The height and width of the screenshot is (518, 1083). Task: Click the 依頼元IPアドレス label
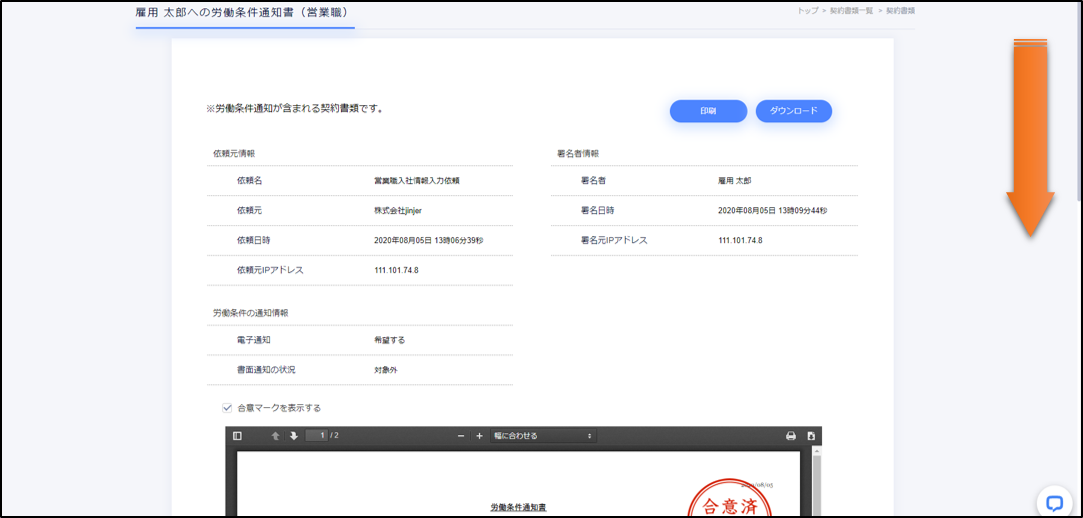270,270
